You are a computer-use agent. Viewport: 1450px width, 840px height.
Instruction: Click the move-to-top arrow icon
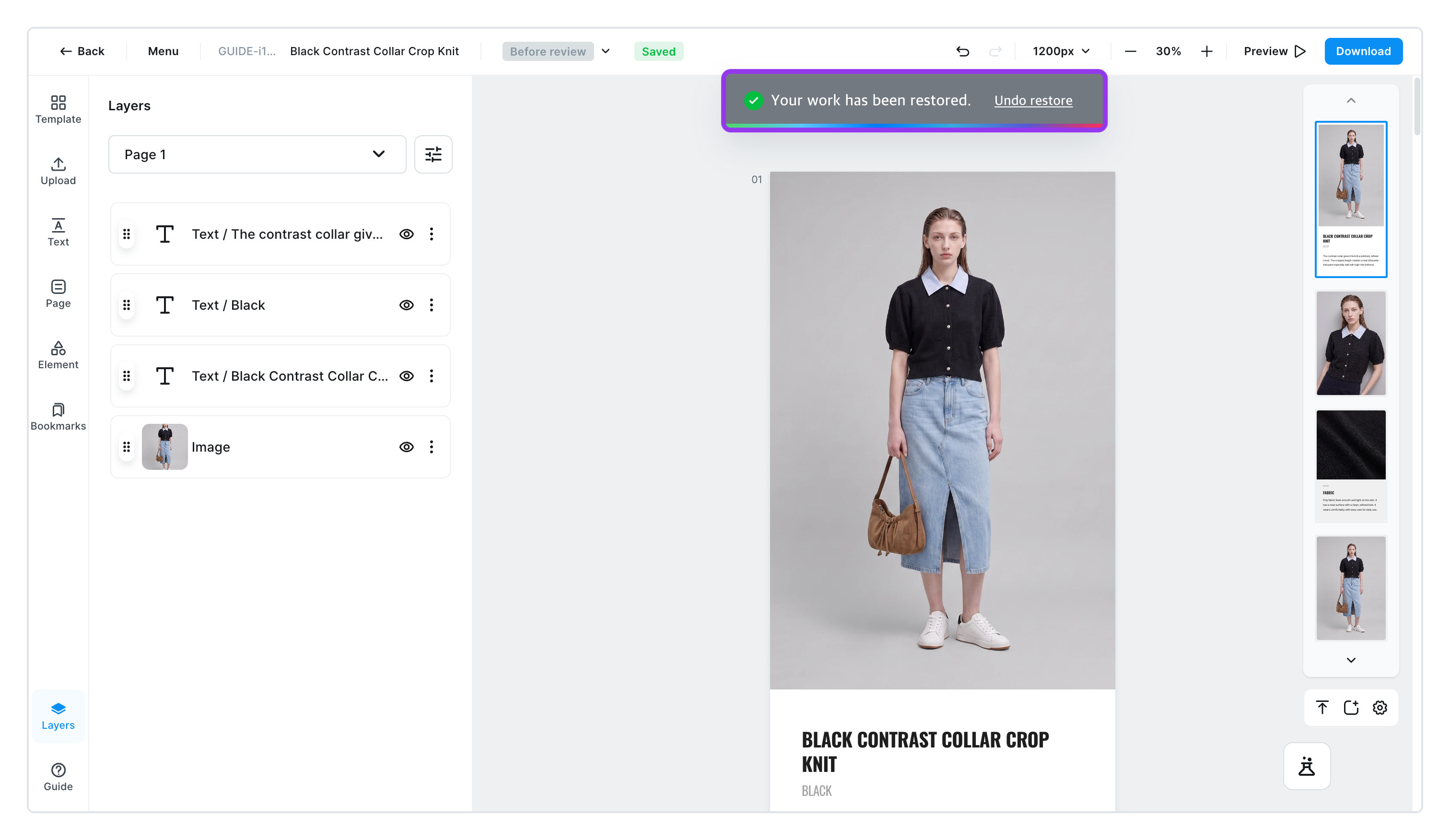(1322, 707)
